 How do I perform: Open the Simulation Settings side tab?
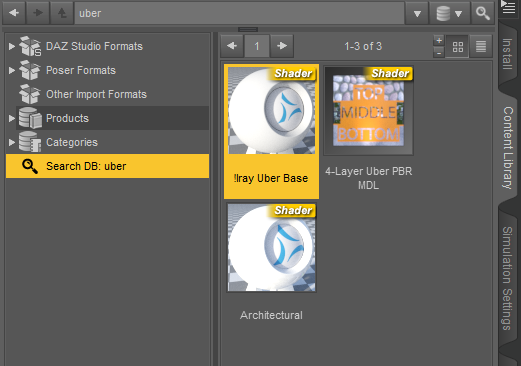[507, 278]
